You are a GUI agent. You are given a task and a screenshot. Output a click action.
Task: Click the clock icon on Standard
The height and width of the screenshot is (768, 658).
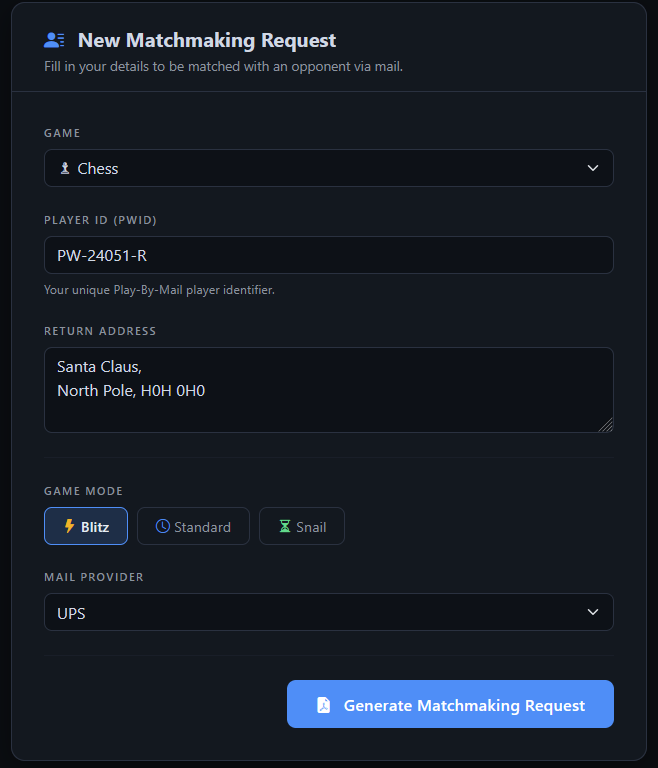click(x=162, y=527)
